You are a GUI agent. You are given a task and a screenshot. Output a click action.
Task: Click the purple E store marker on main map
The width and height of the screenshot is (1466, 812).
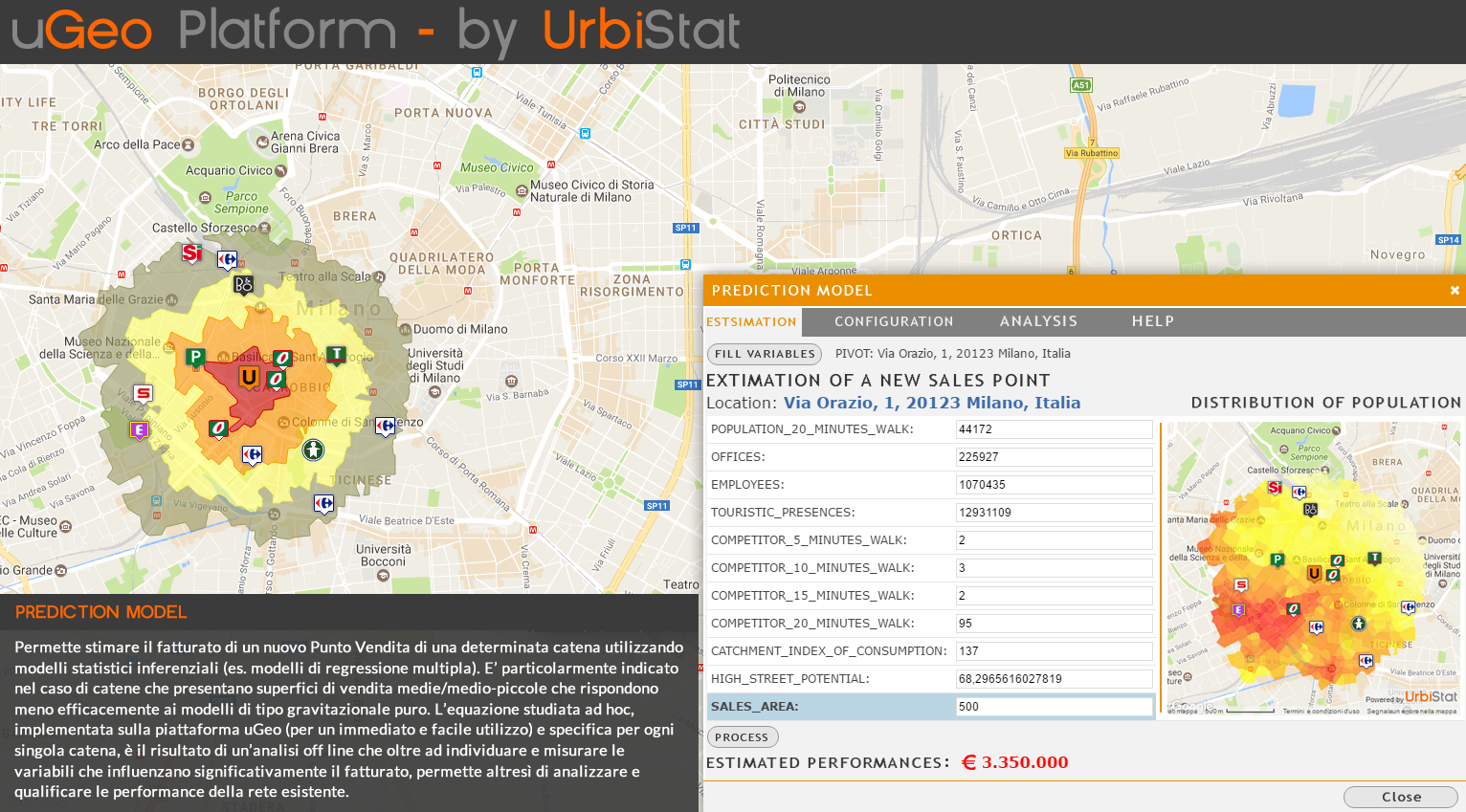[139, 430]
